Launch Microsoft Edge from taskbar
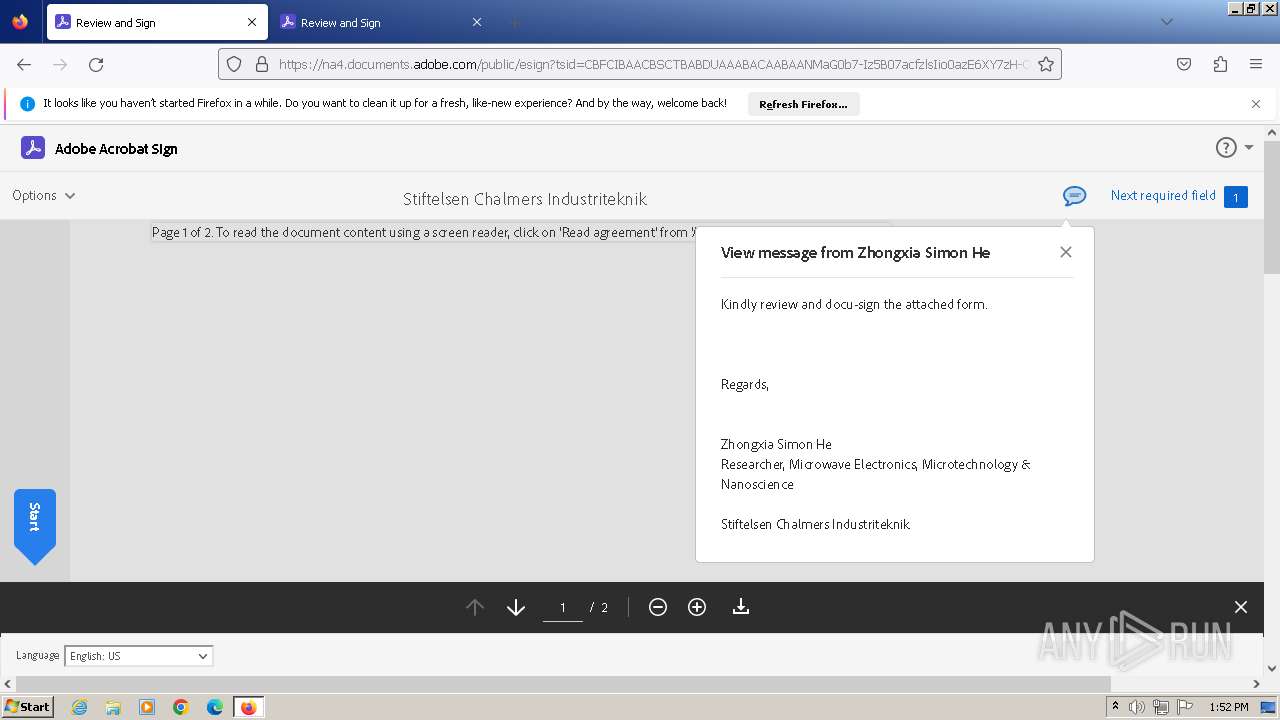Image resolution: width=1280 pixels, height=720 pixels. tap(215, 707)
